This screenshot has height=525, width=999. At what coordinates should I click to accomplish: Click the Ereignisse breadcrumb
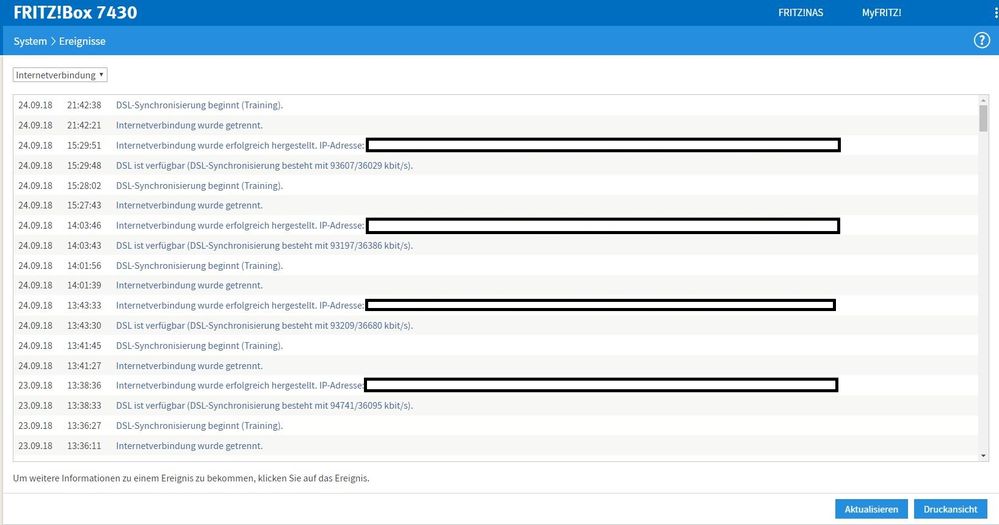pos(82,41)
